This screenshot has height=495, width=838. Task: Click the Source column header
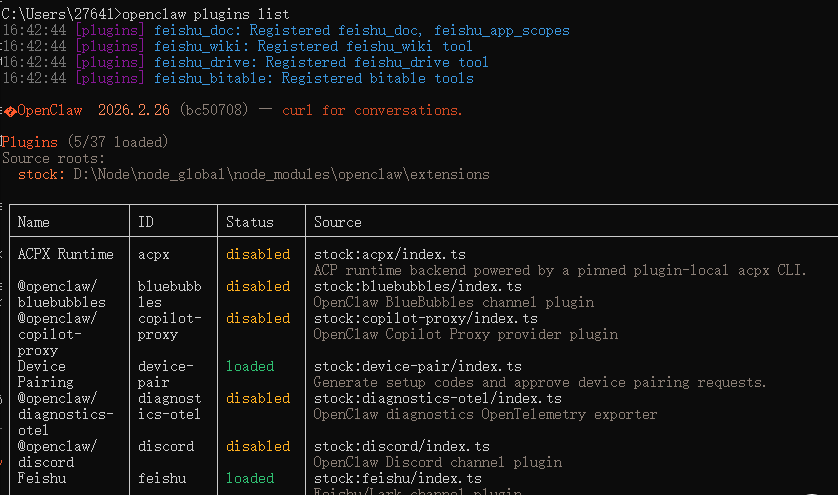338,222
